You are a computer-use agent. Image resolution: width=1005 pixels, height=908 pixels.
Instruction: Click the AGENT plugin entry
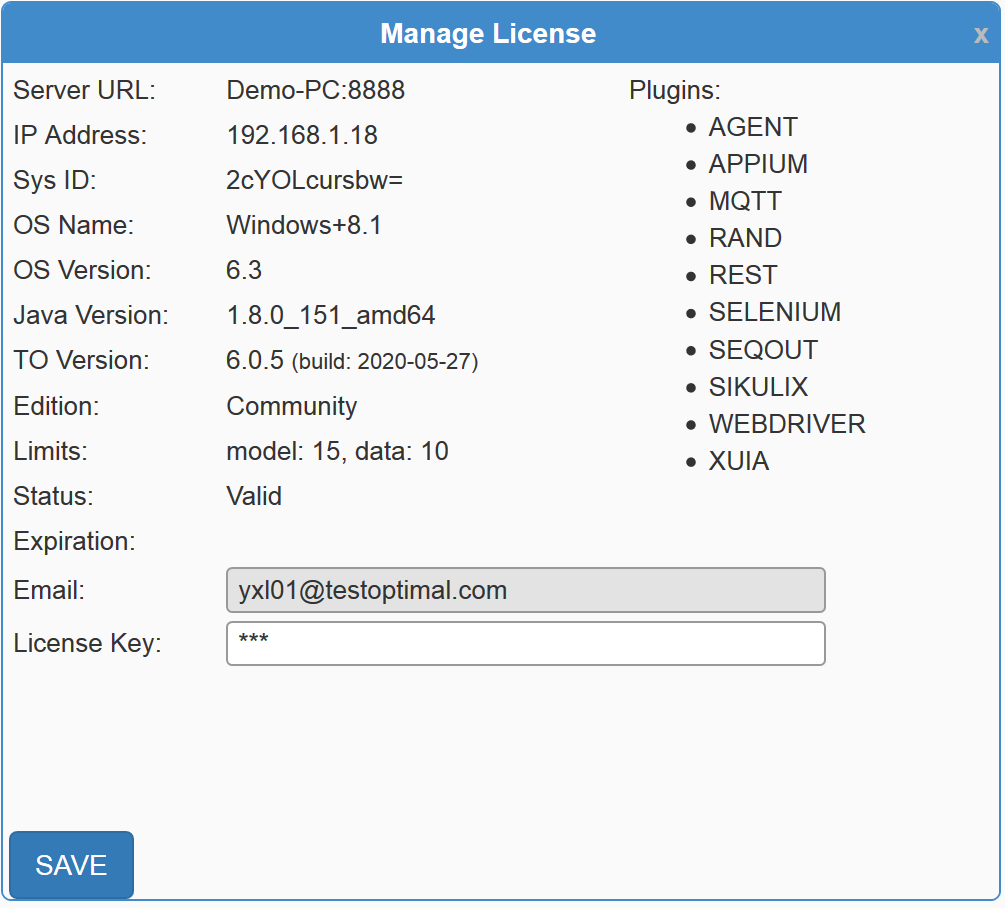752,127
